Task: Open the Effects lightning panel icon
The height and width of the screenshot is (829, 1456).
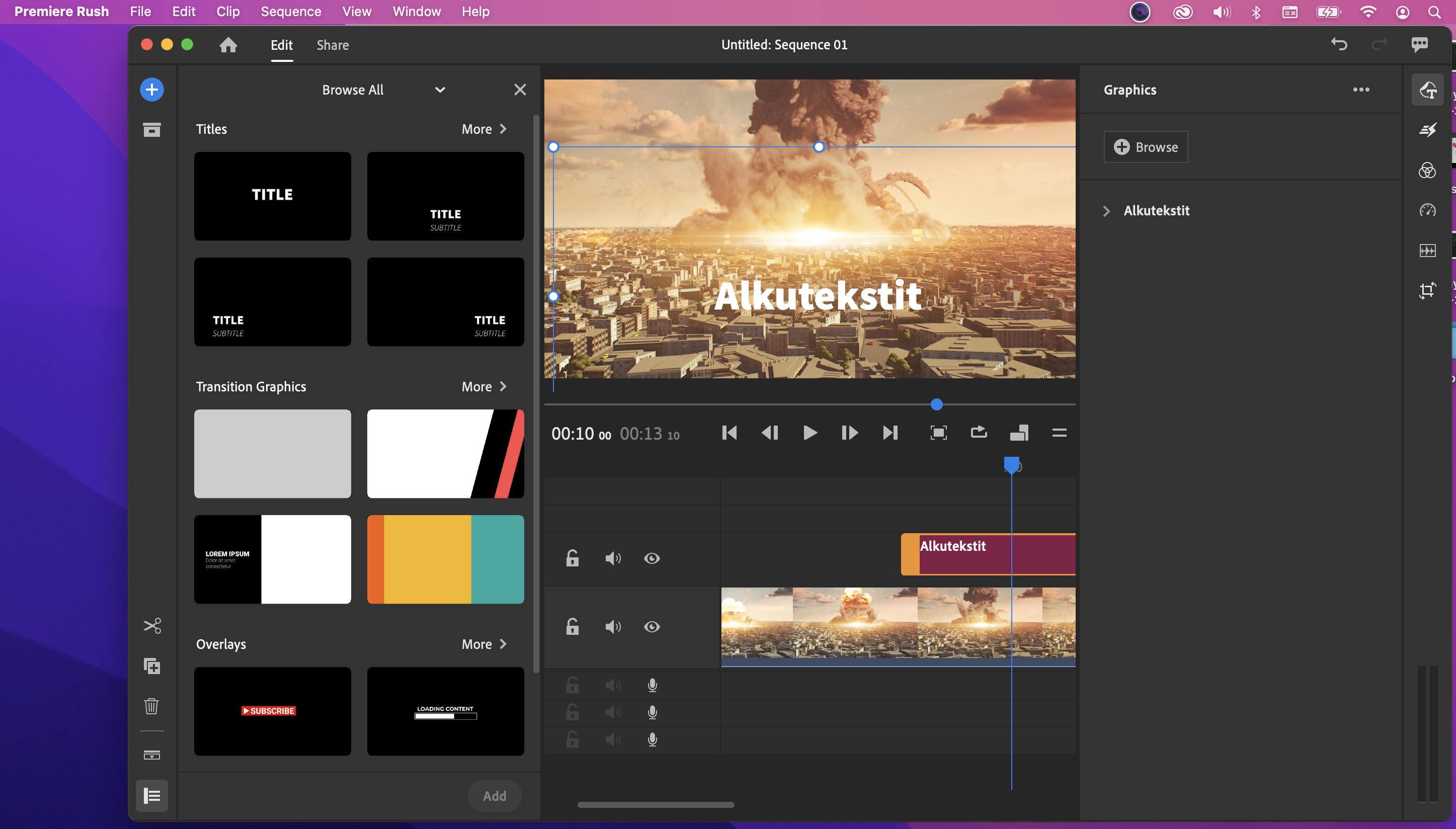Action: pyautogui.click(x=1427, y=130)
